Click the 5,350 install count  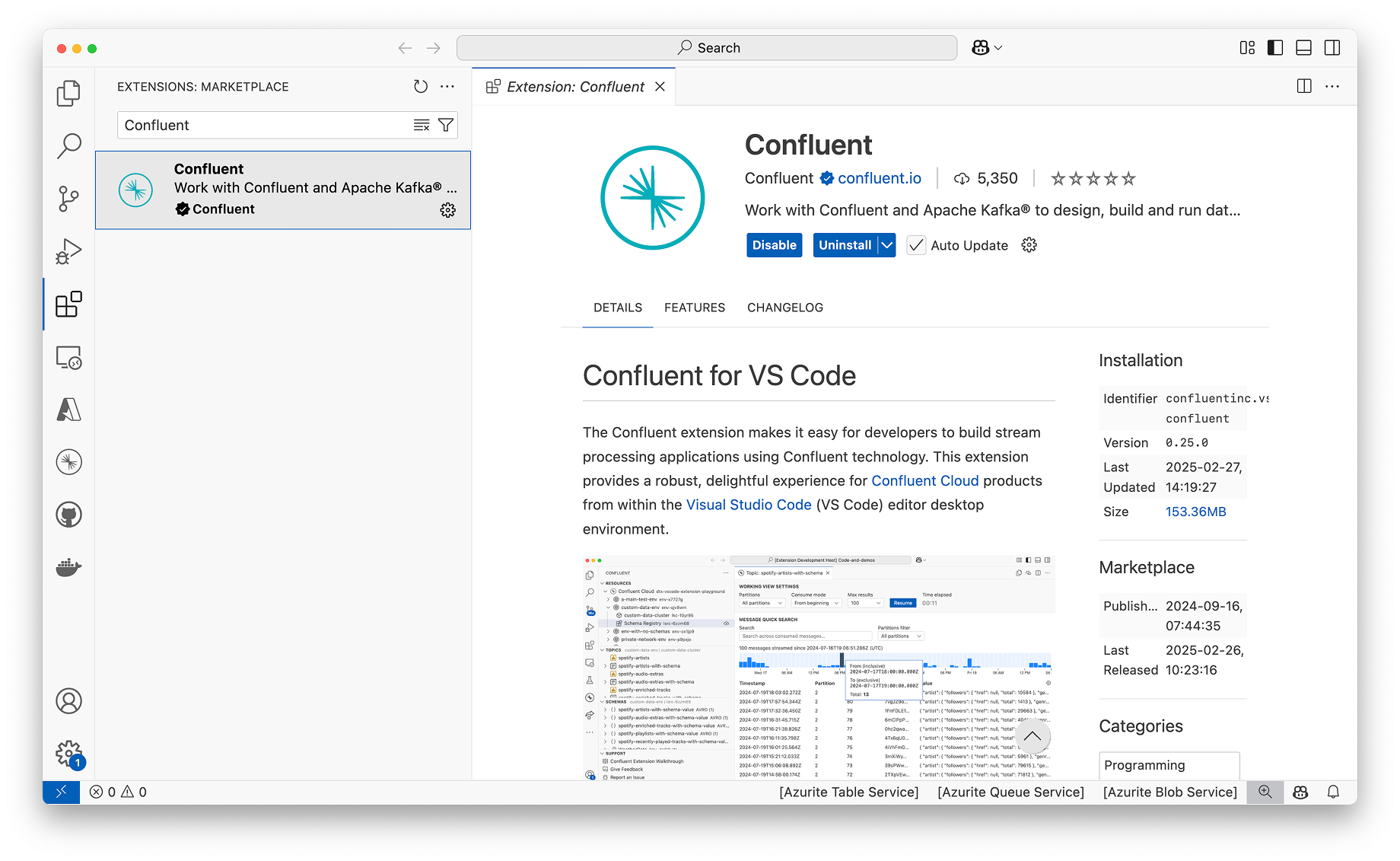(x=986, y=178)
